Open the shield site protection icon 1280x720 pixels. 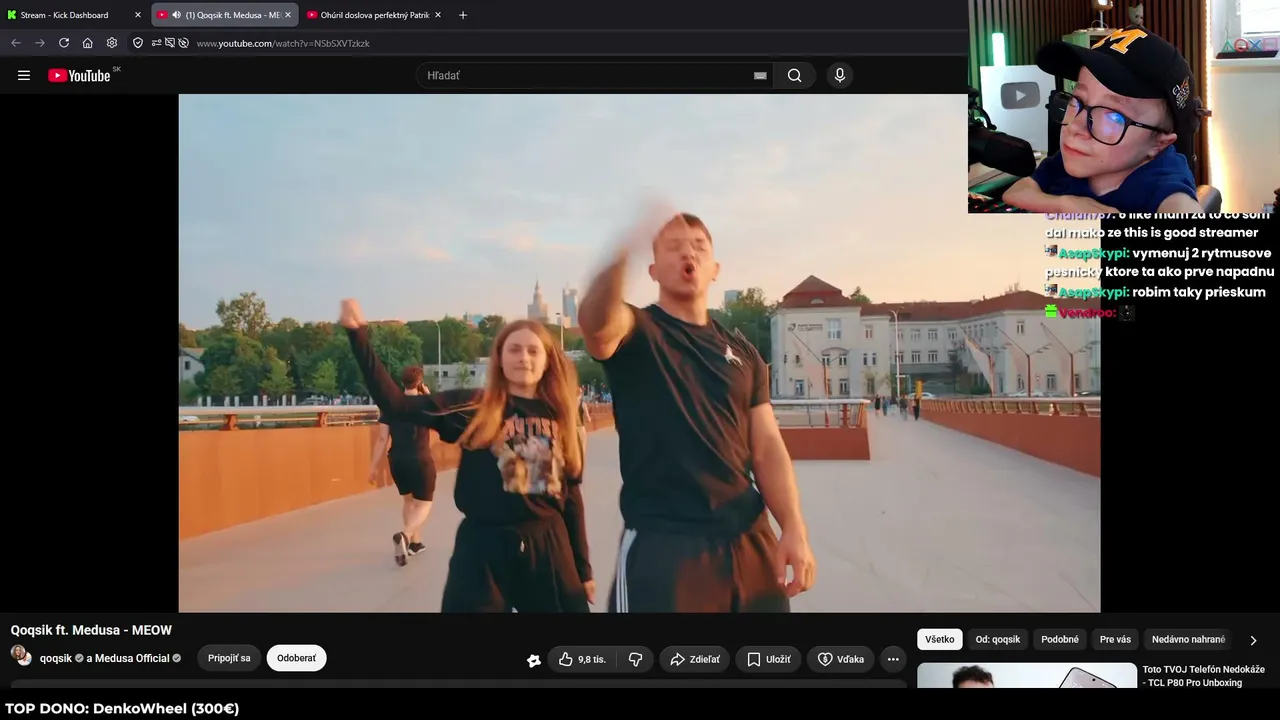point(138,43)
